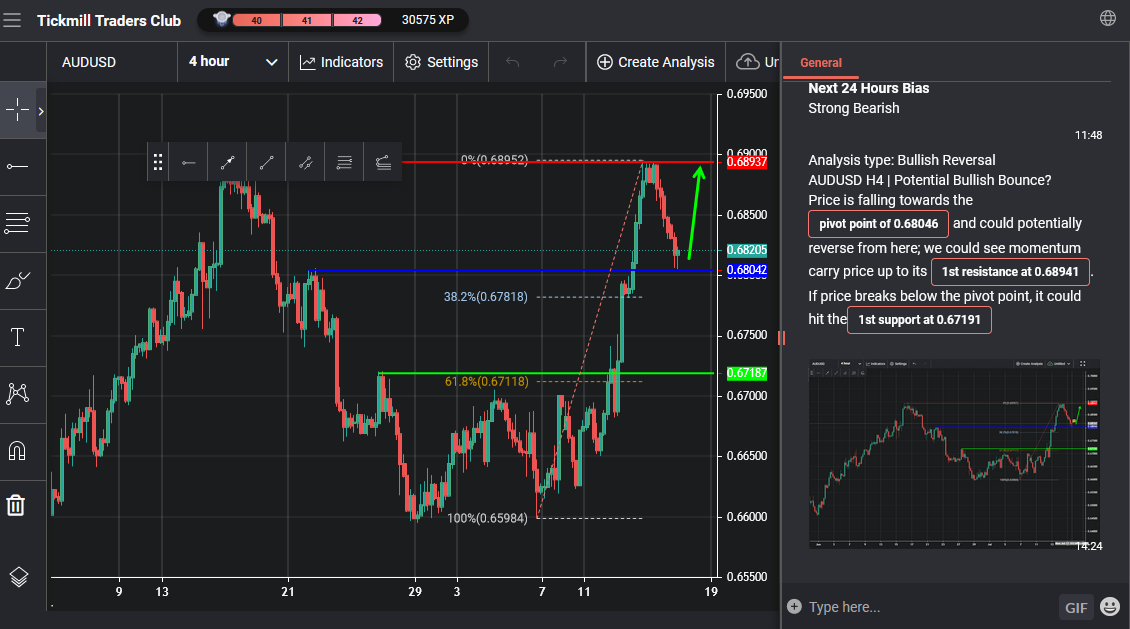Open the GIF picker
The image size is (1130, 629).
1076,607
